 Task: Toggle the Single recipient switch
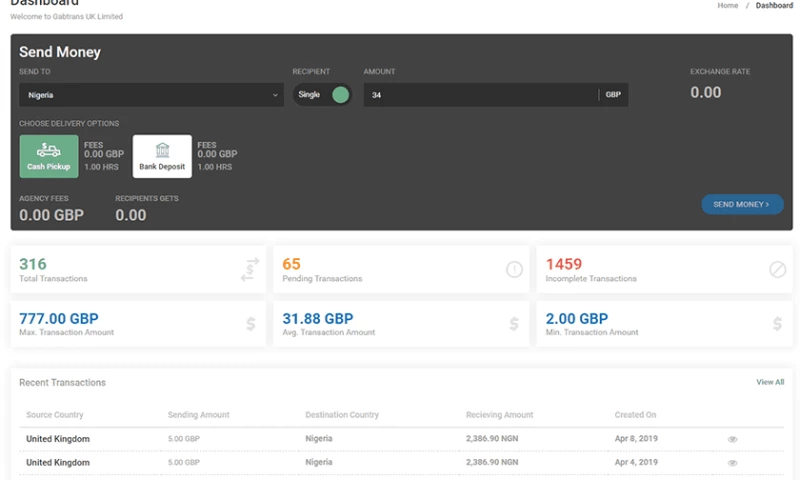click(x=339, y=95)
